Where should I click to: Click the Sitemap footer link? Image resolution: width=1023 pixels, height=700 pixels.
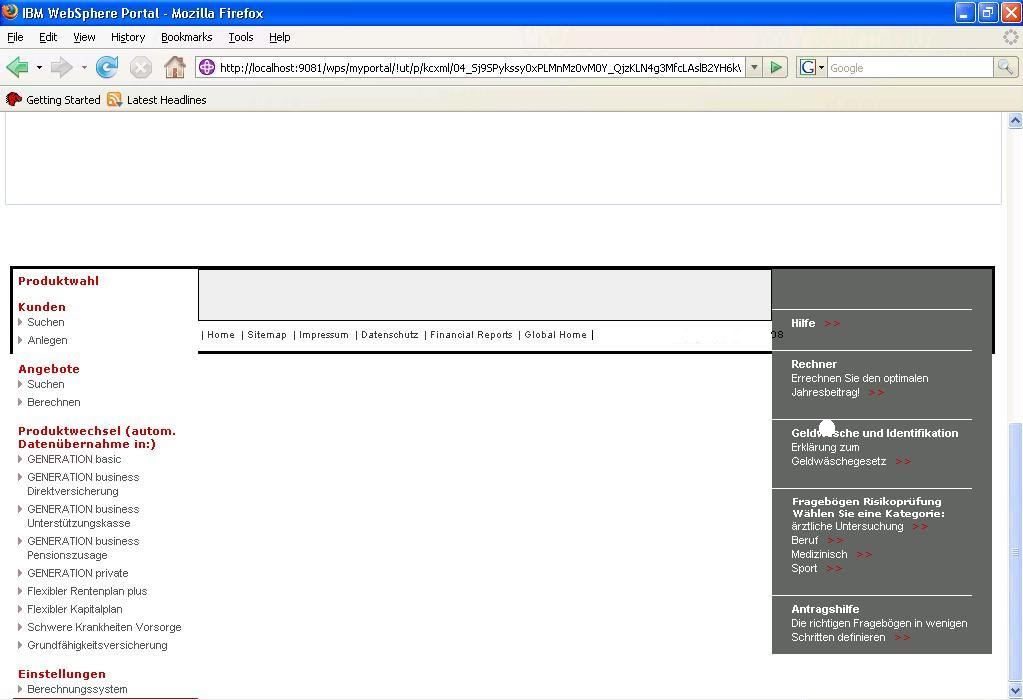(x=267, y=335)
